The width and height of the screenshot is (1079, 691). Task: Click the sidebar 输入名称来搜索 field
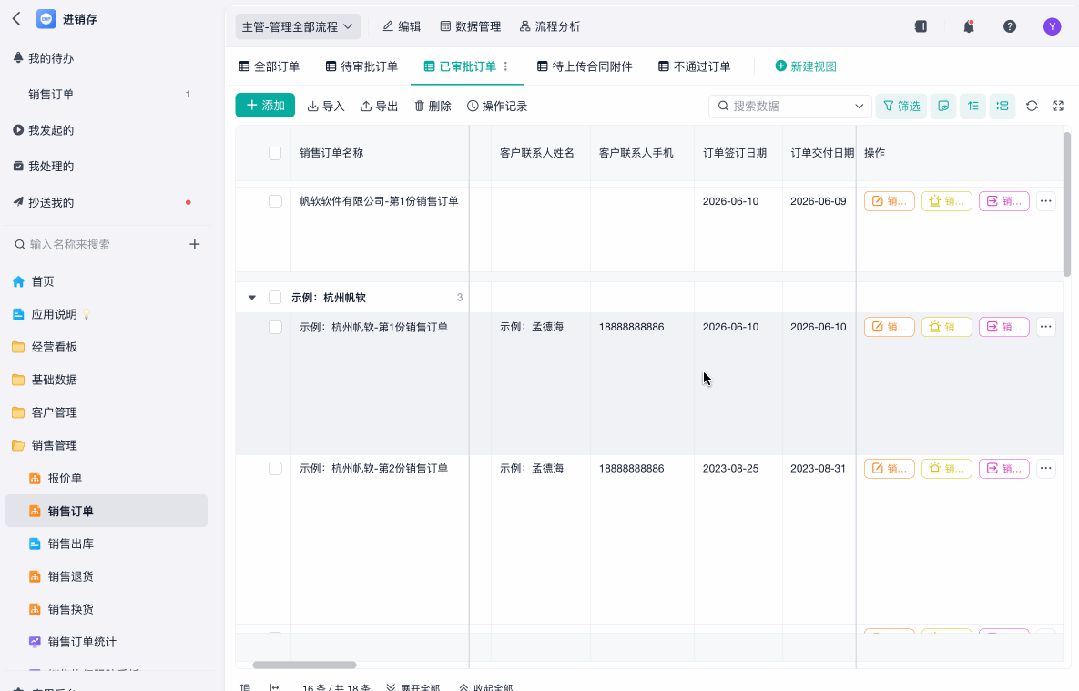point(96,244)
